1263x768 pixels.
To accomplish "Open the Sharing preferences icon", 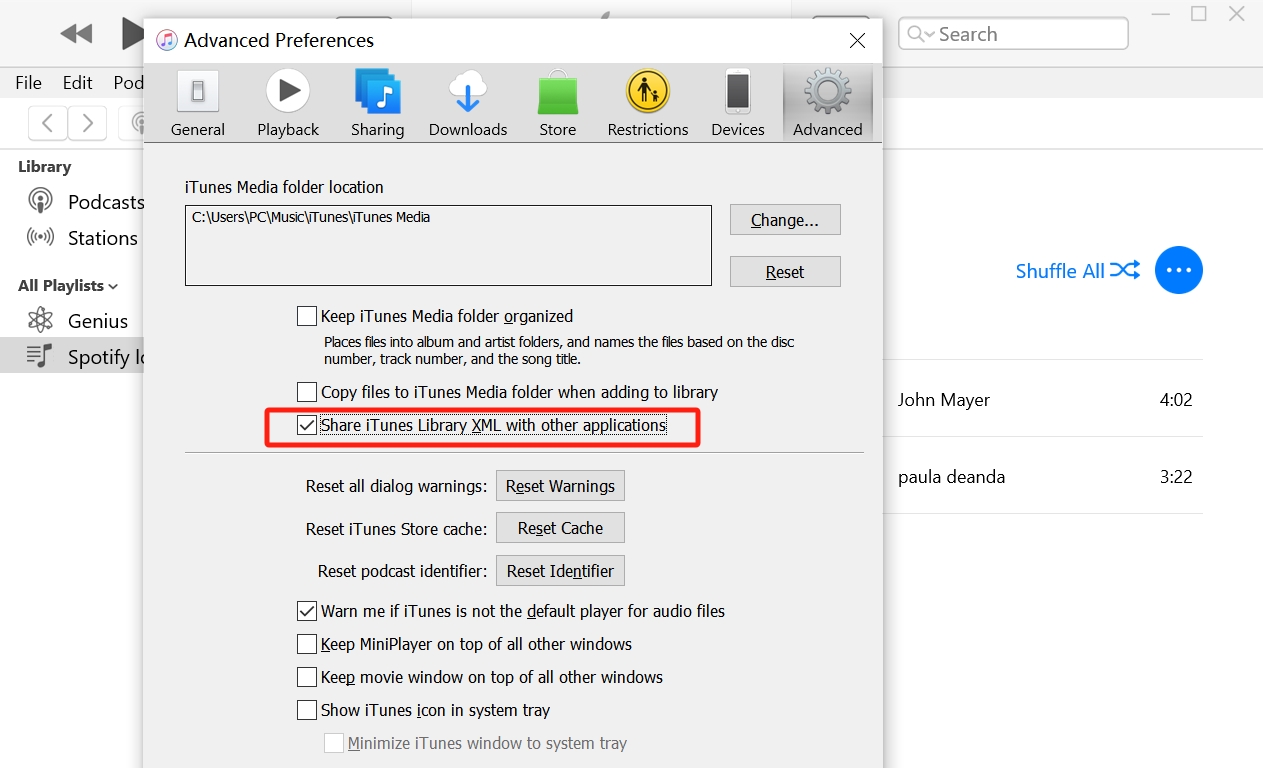I will pos(377,103).
